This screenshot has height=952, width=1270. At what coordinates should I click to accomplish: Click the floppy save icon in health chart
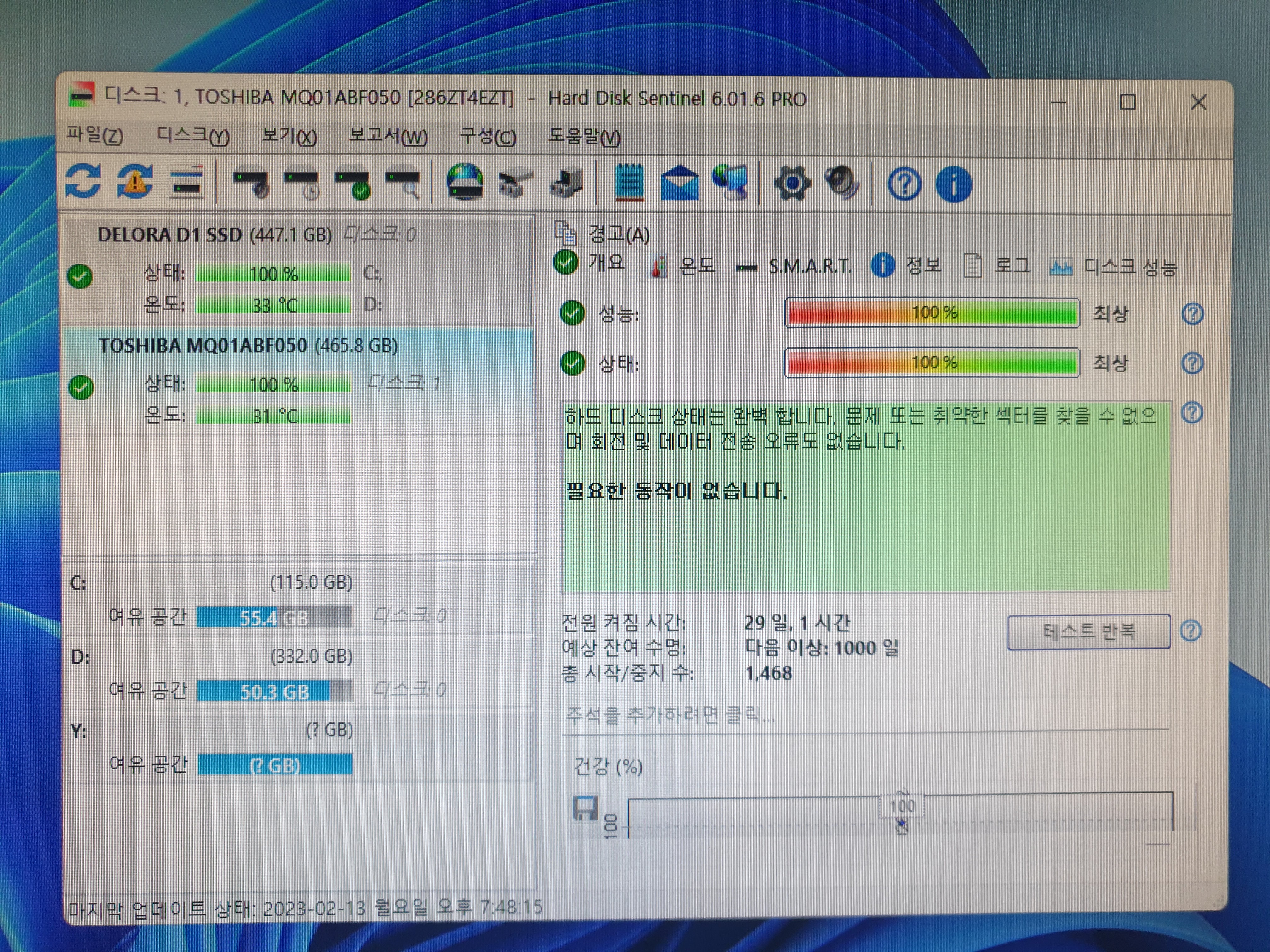click(x=585, y=808)
